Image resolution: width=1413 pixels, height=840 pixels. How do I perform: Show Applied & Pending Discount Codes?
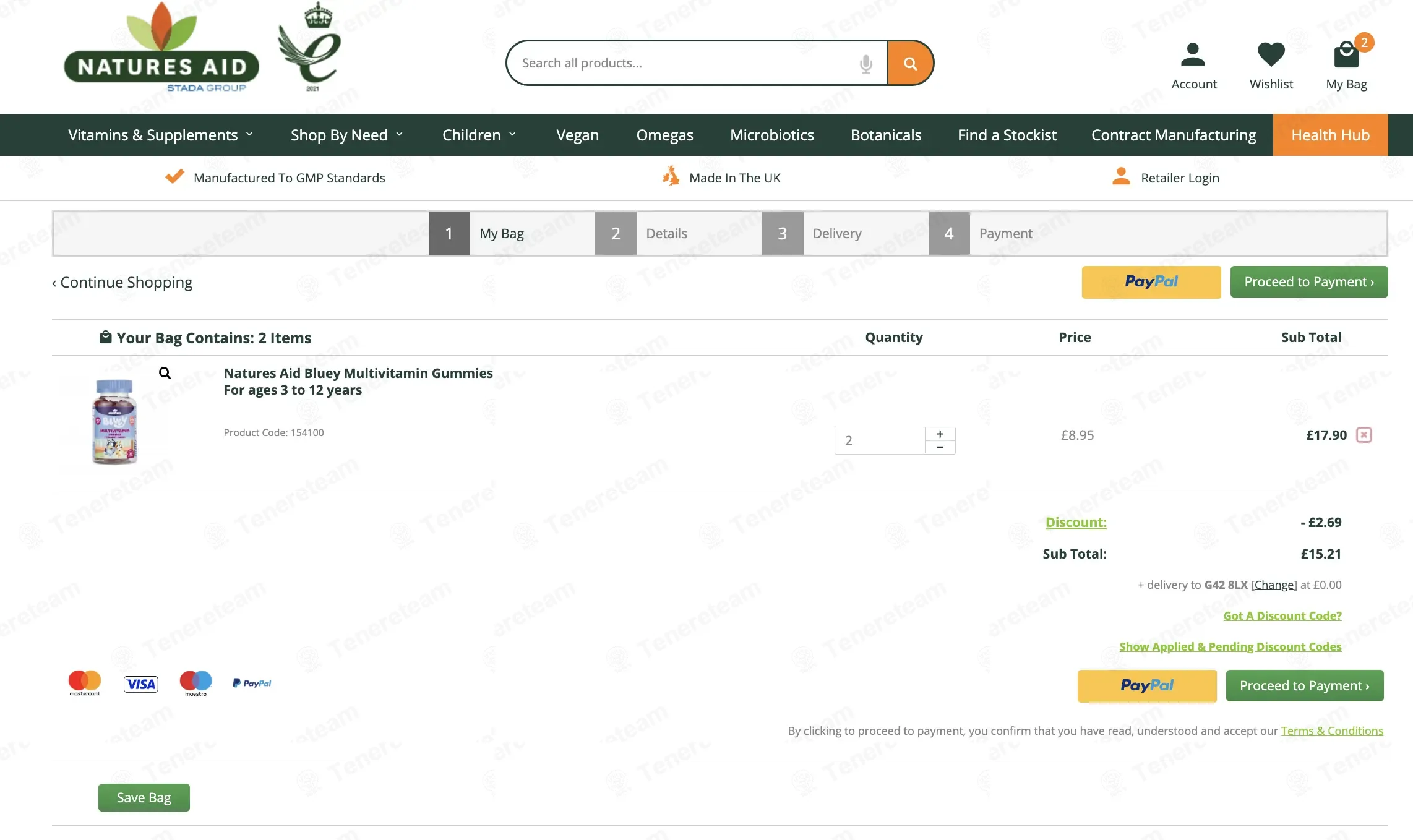coord(1230,646)
